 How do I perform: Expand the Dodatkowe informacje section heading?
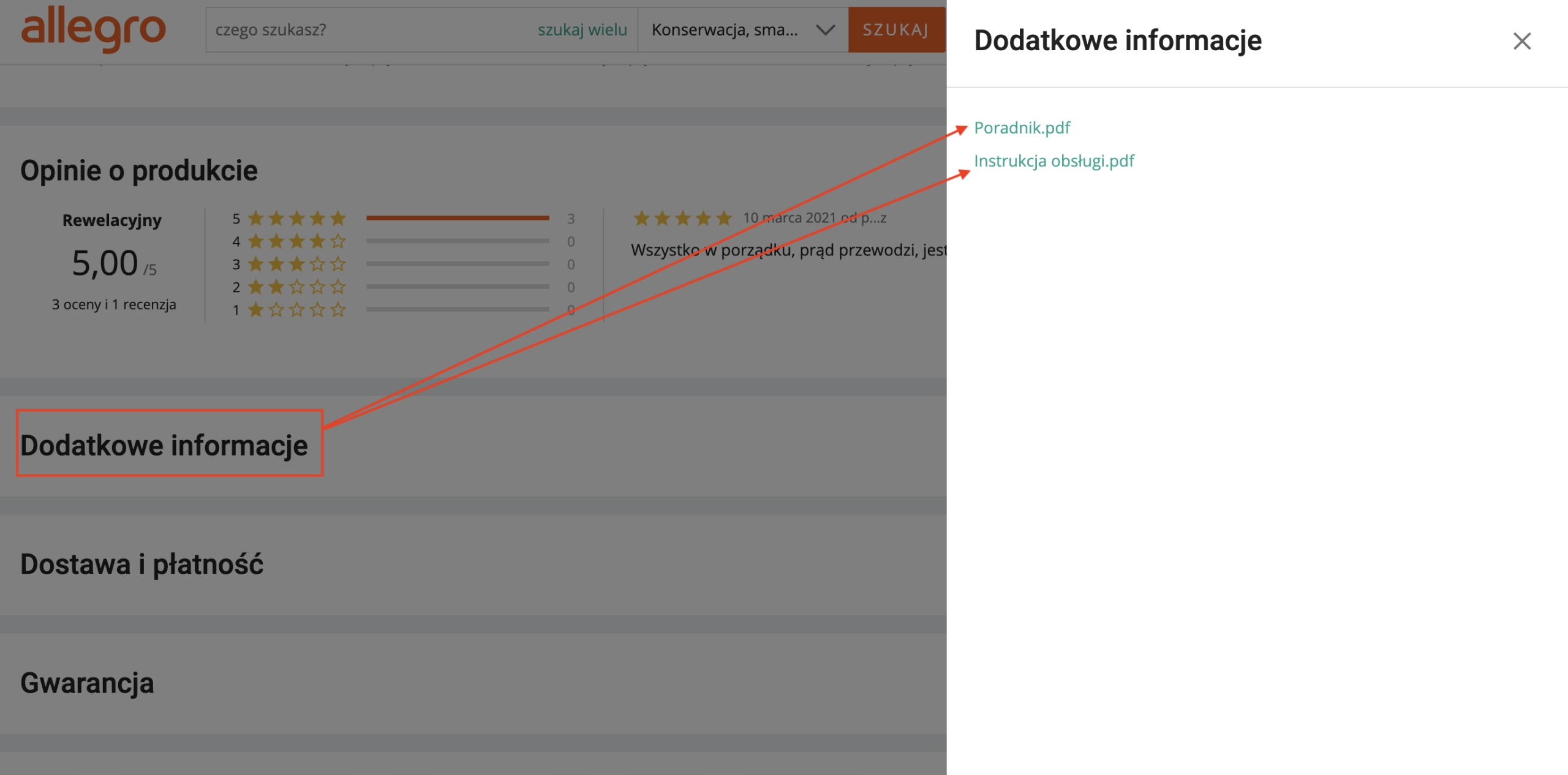[x=164, y=445]
